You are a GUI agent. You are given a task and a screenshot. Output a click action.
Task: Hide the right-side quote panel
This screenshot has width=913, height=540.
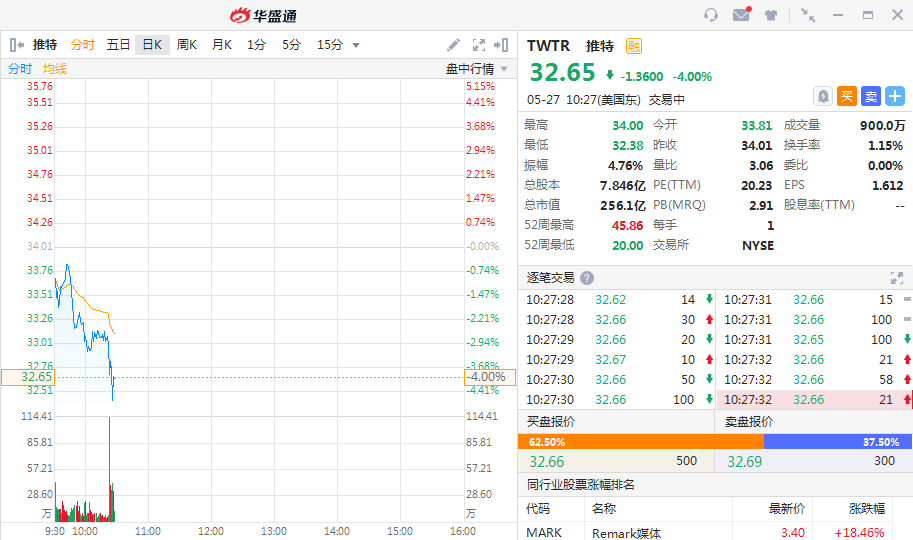[x=503, y=45]
